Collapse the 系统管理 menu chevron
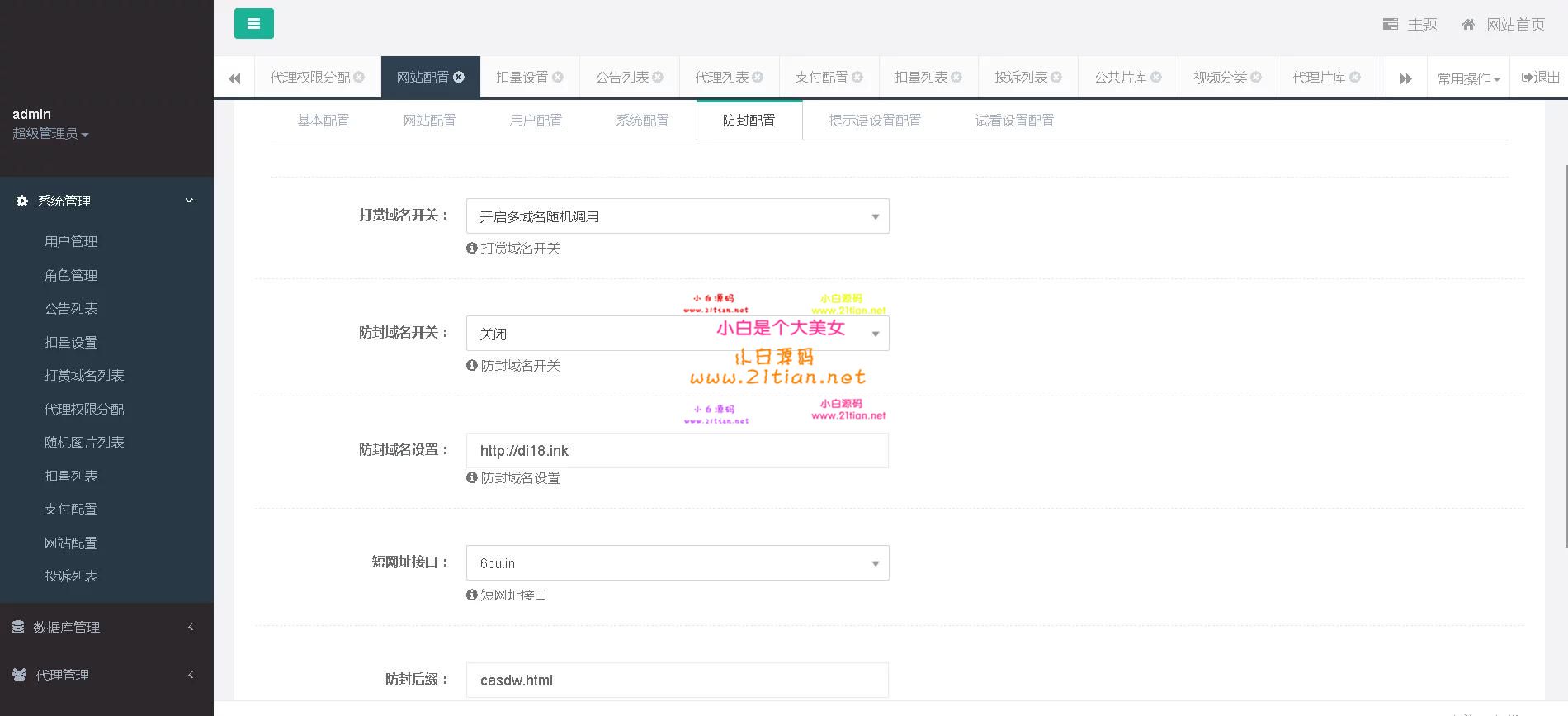 point(189,201)
